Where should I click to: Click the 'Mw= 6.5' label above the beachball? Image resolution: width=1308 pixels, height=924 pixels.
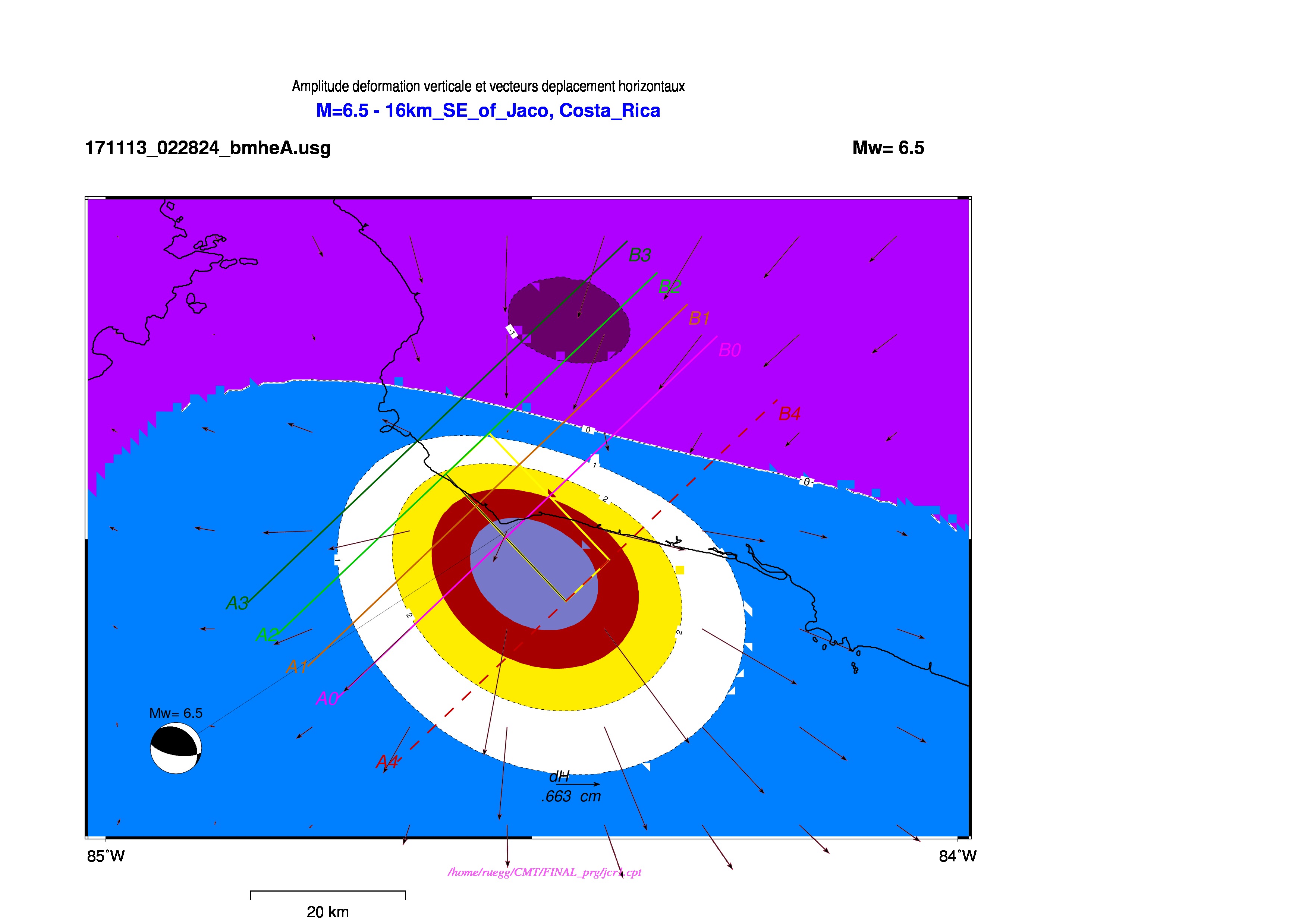(176, 713)
